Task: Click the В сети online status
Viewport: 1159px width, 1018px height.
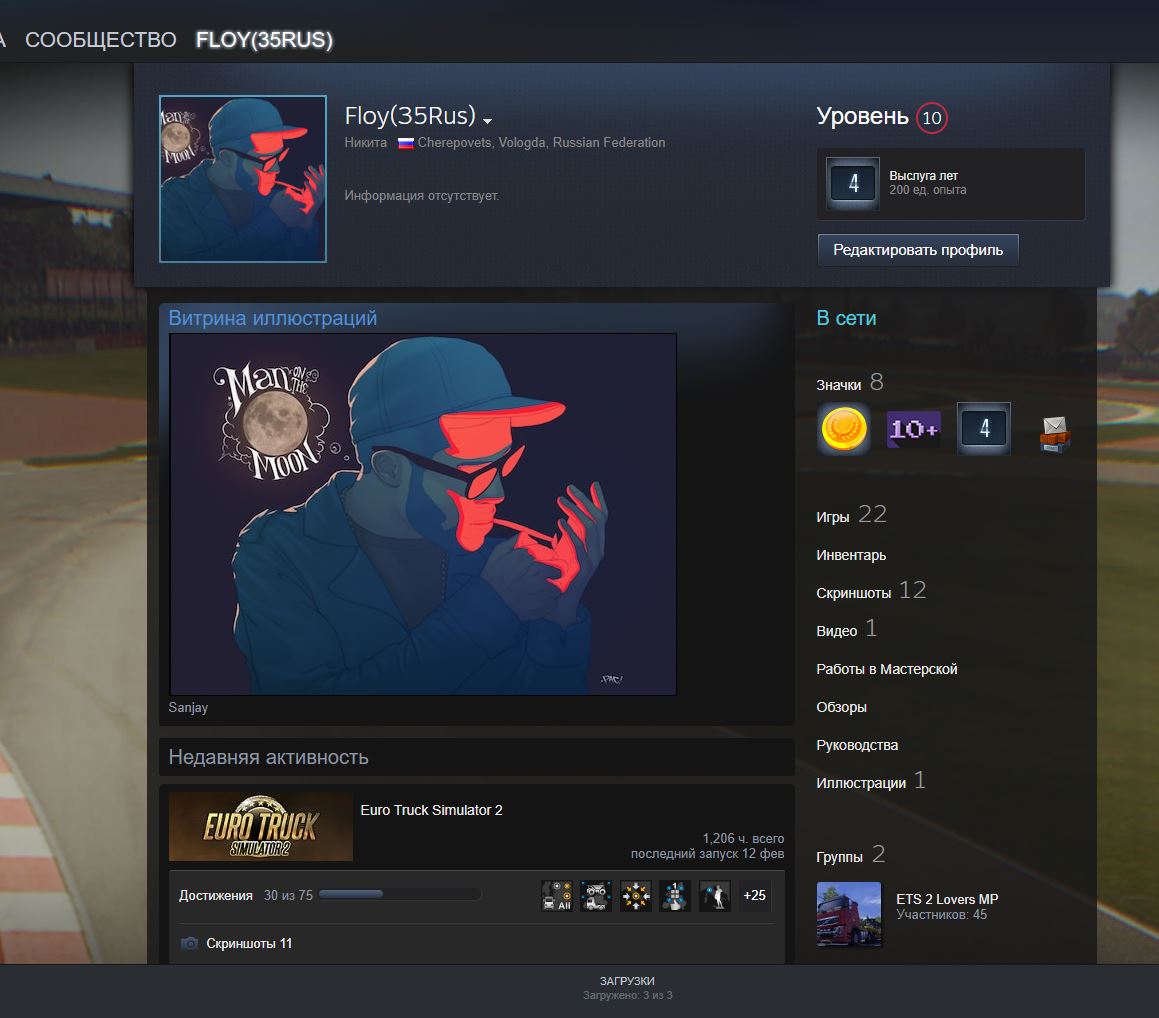Action: (x=846, y=318)
